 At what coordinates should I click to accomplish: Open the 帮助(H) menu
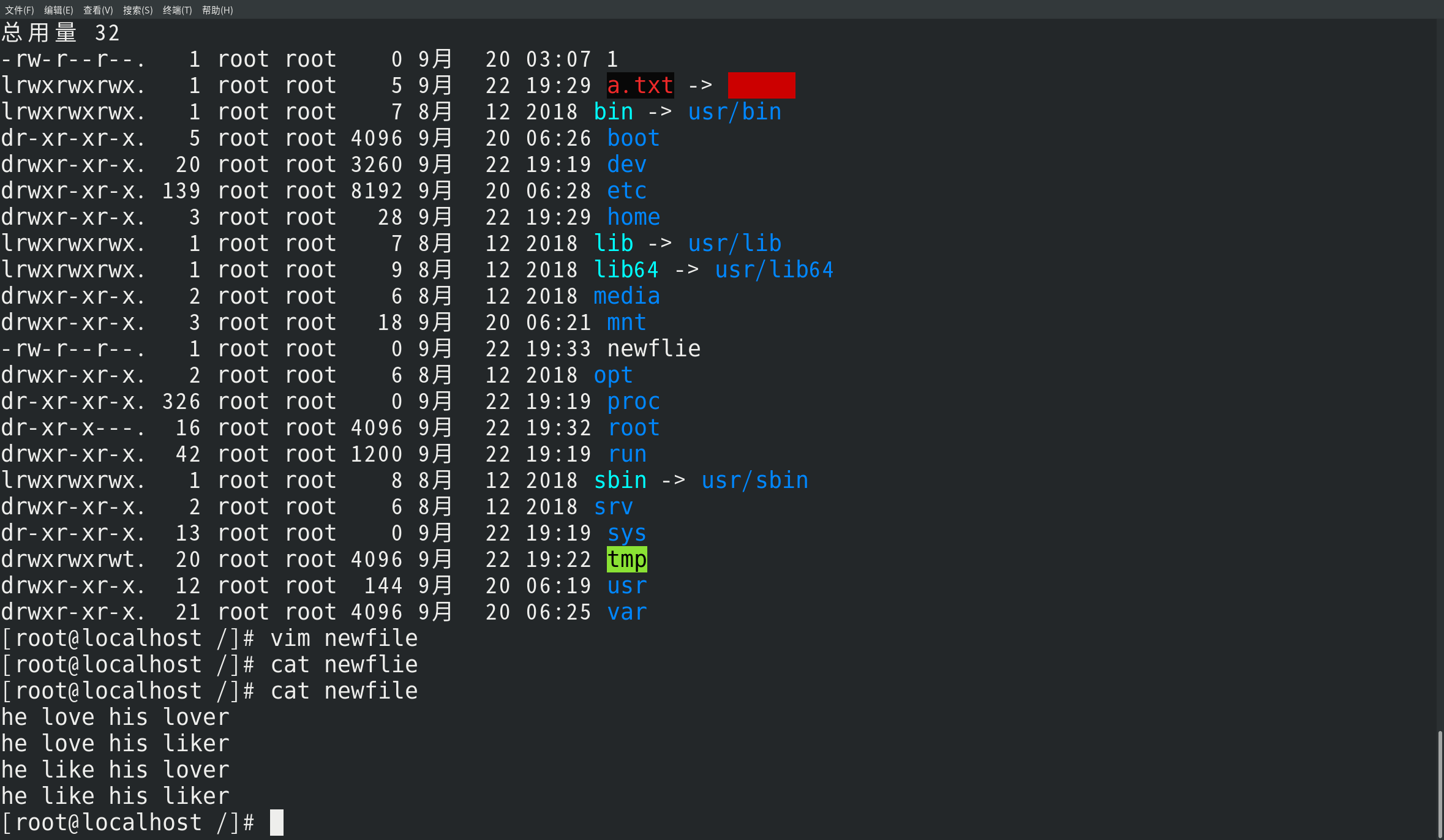point(217,10)
